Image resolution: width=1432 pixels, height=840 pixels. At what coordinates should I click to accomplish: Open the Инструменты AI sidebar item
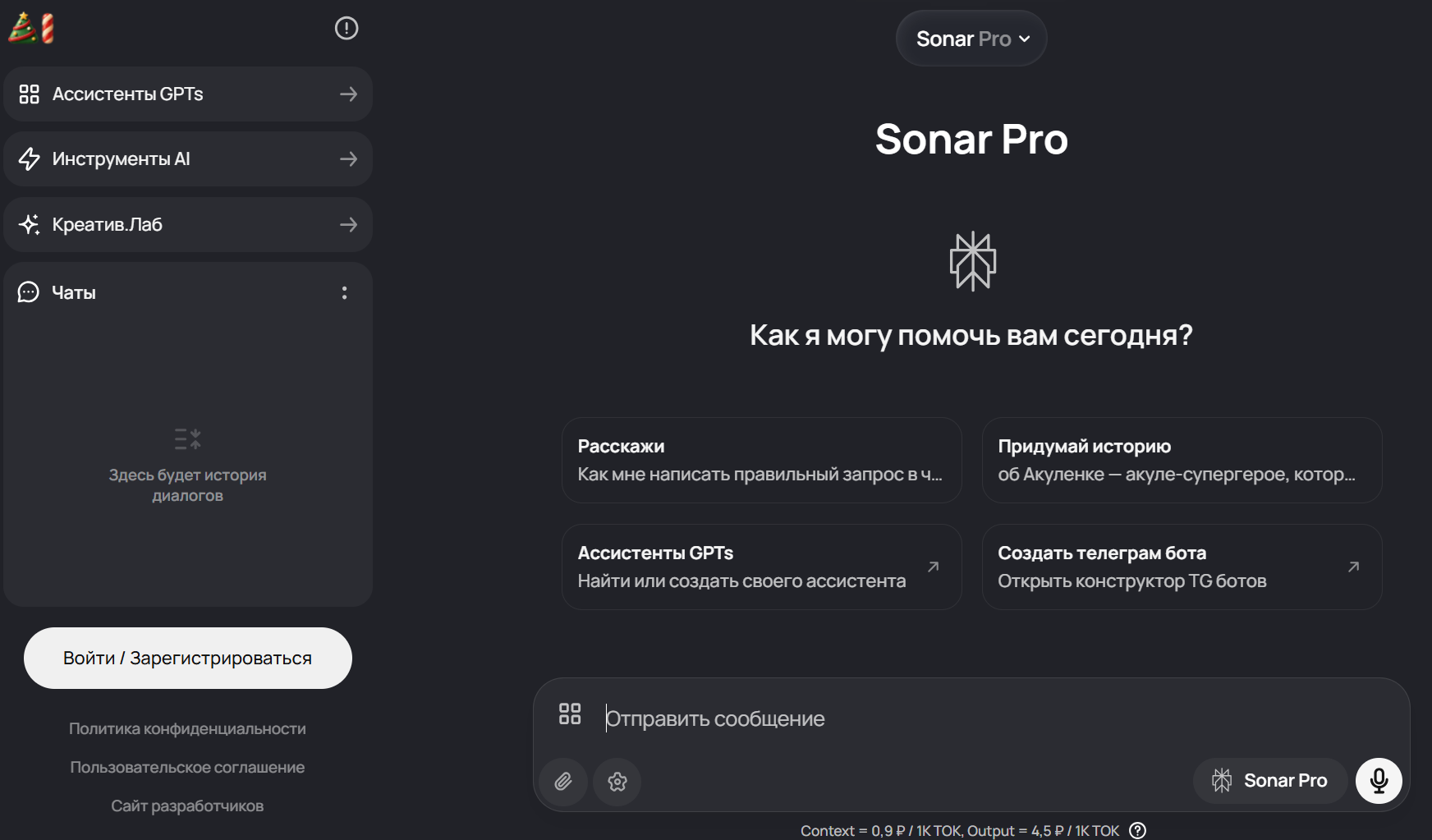[188, 159]
